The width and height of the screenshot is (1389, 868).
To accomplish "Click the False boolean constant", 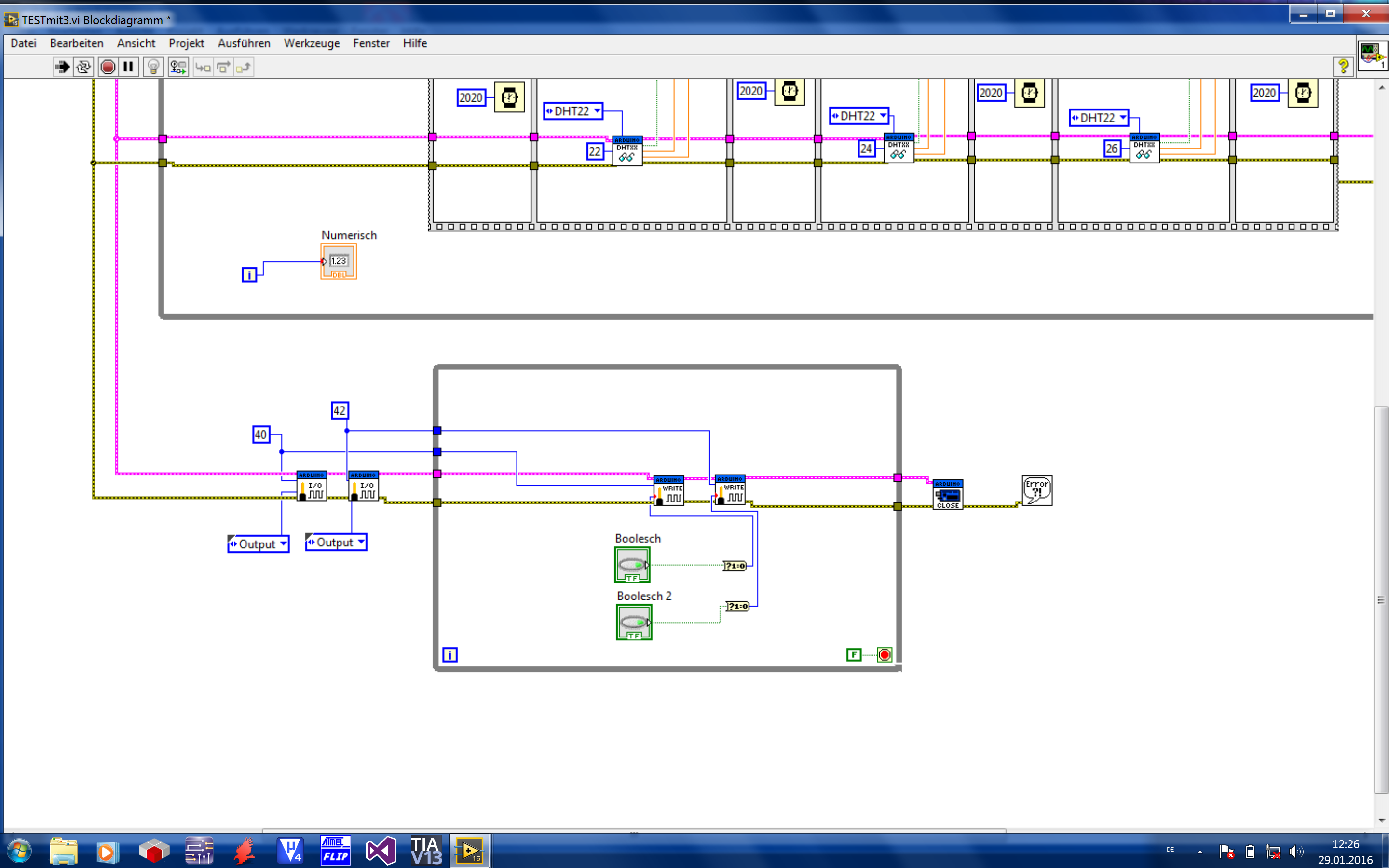I will 854,654.
